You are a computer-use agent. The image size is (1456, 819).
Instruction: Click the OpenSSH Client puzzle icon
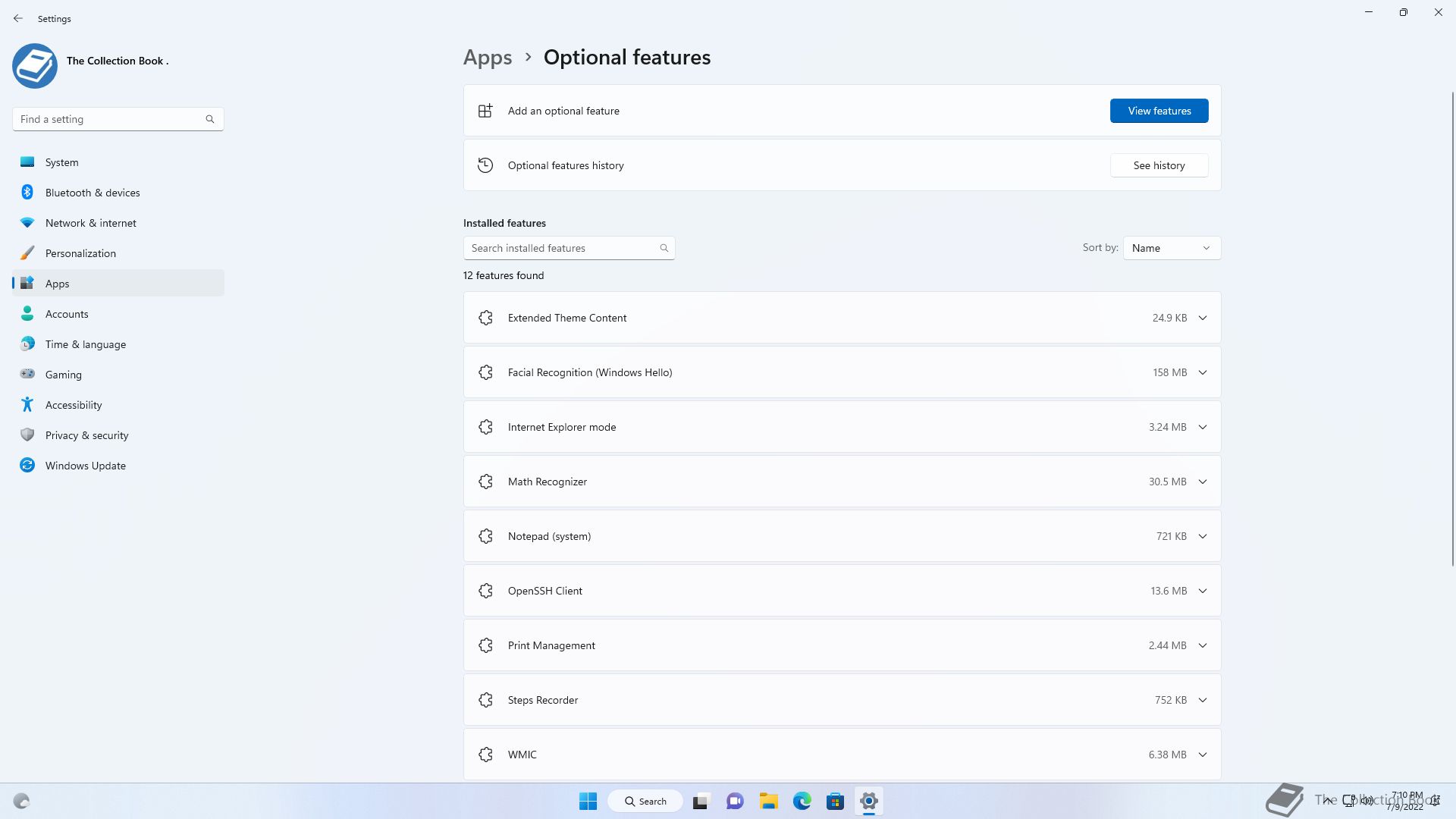(486, 591)
